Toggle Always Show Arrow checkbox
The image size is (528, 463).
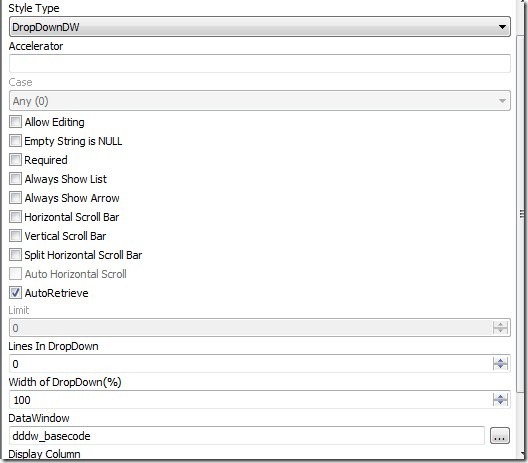click(15, 198)
